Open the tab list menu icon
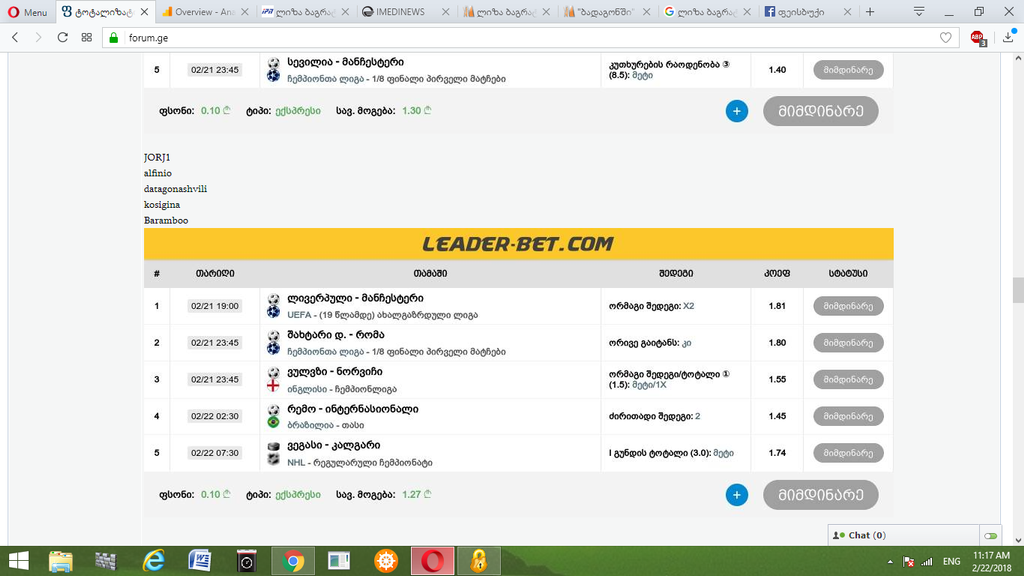 point(919,12)
